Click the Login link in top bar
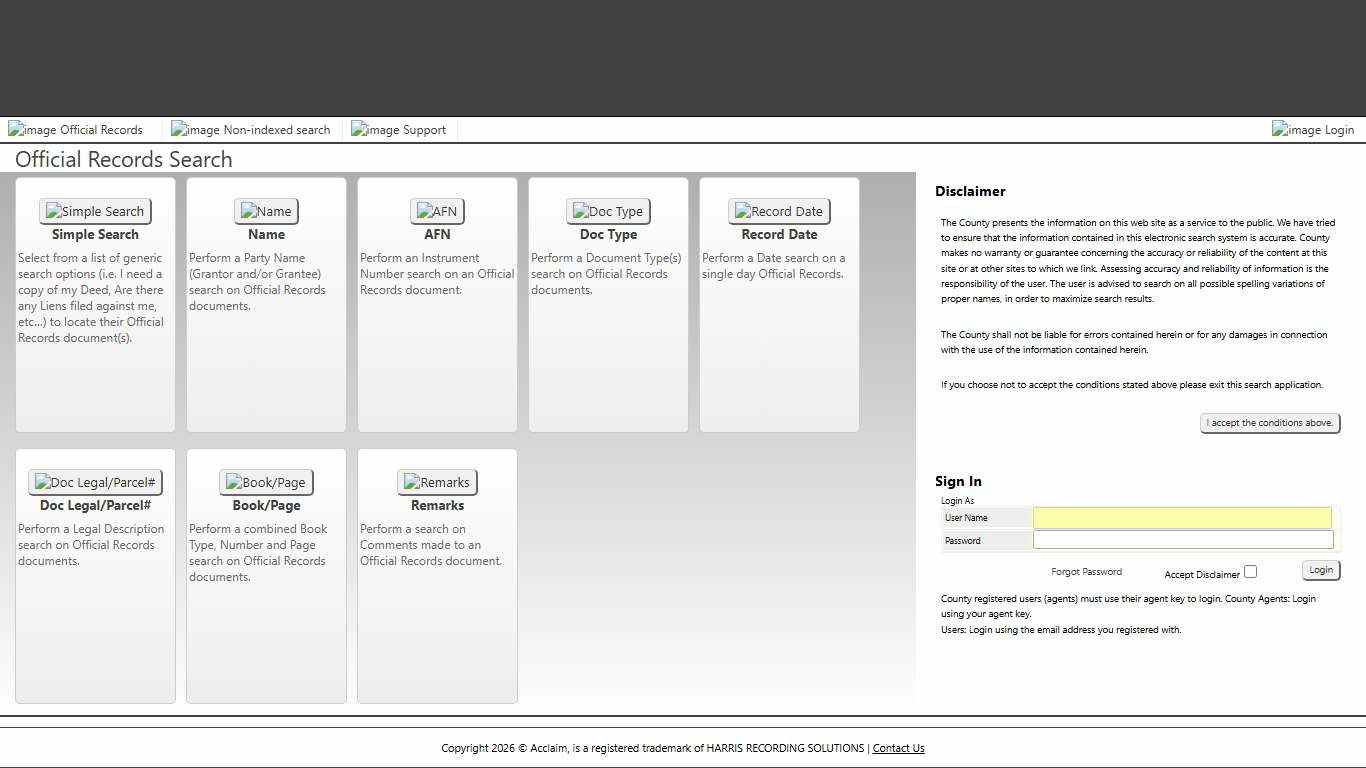 coord(1313,130)
